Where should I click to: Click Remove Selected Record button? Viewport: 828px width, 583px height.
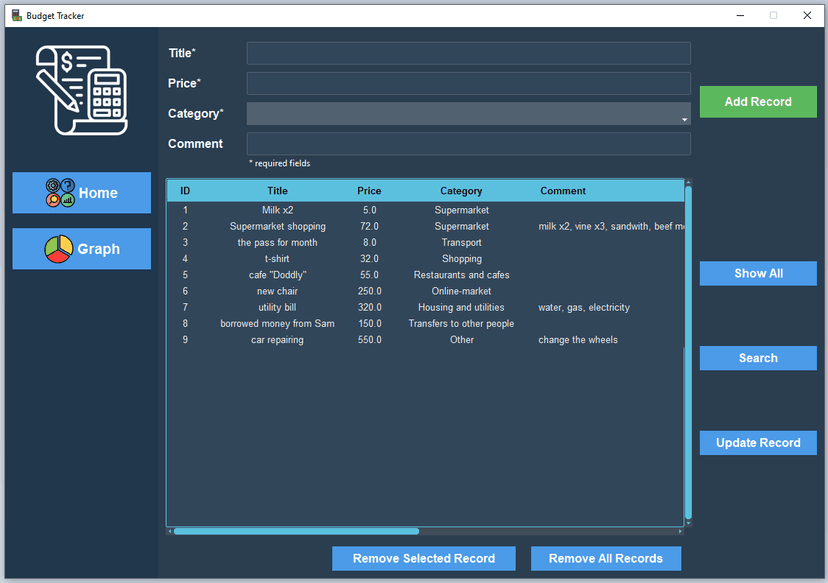[x=424, y=558]
